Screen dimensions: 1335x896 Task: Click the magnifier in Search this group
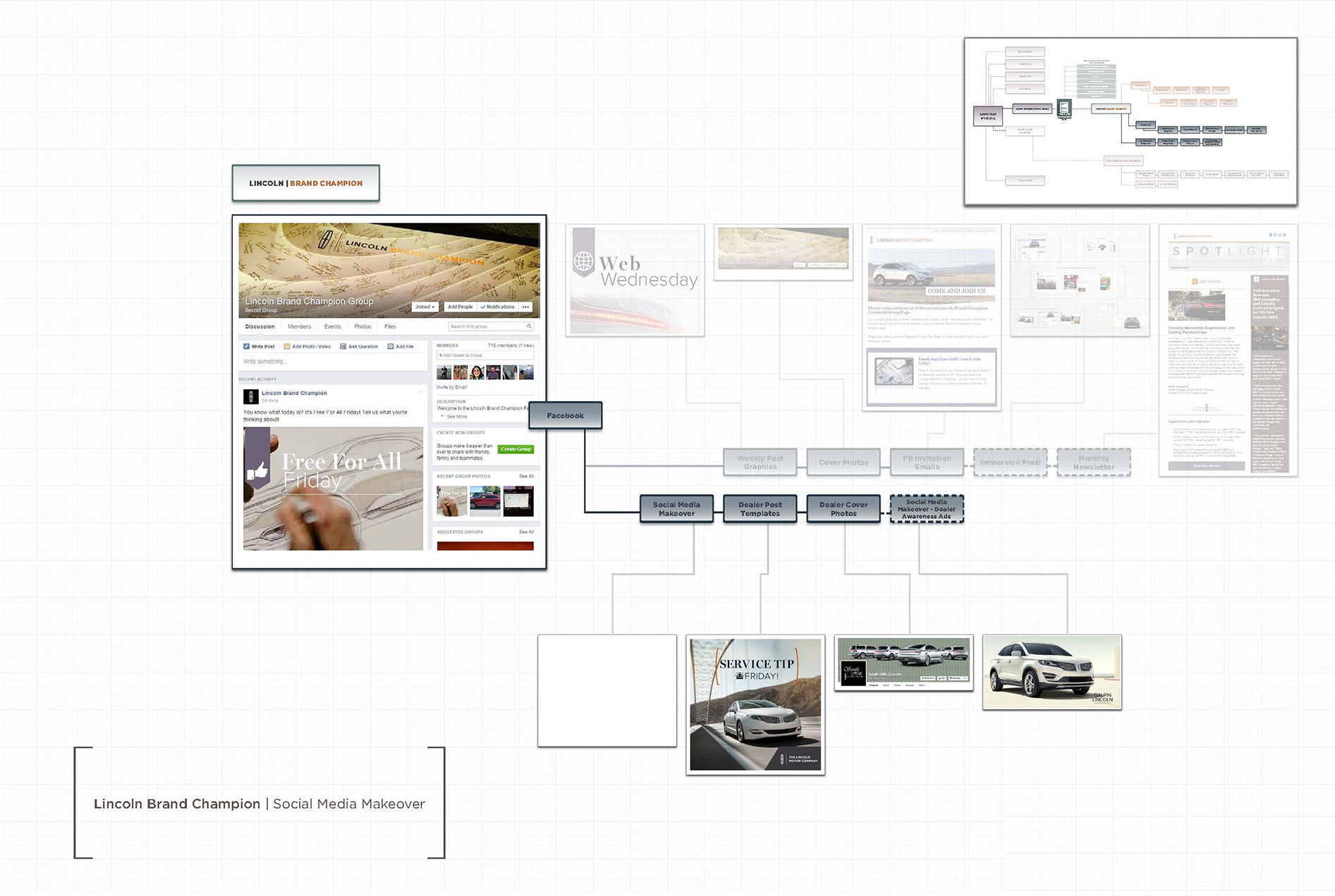pyautogui.click(x=529, y=326)
